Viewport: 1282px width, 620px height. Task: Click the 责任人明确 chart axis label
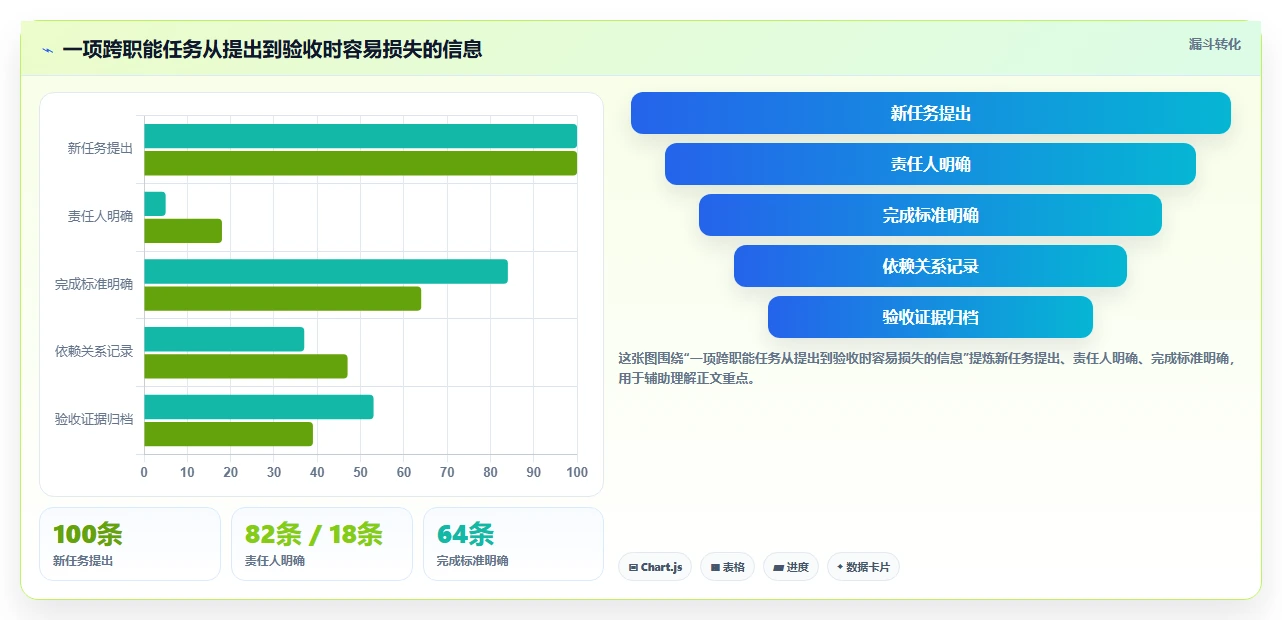pos(100,216)
